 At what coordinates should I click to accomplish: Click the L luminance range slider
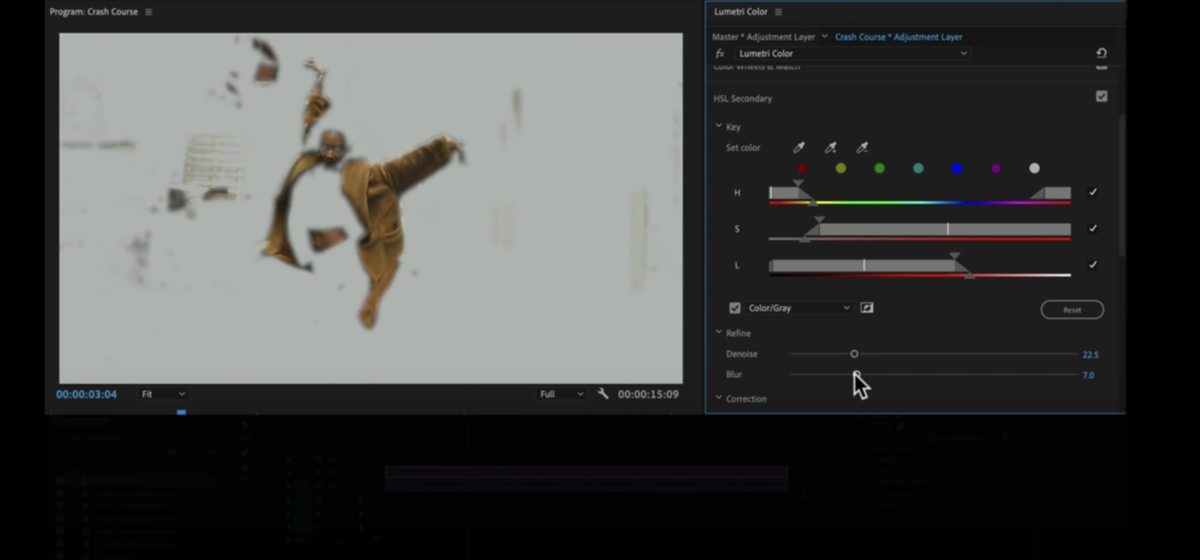[920, 266]
